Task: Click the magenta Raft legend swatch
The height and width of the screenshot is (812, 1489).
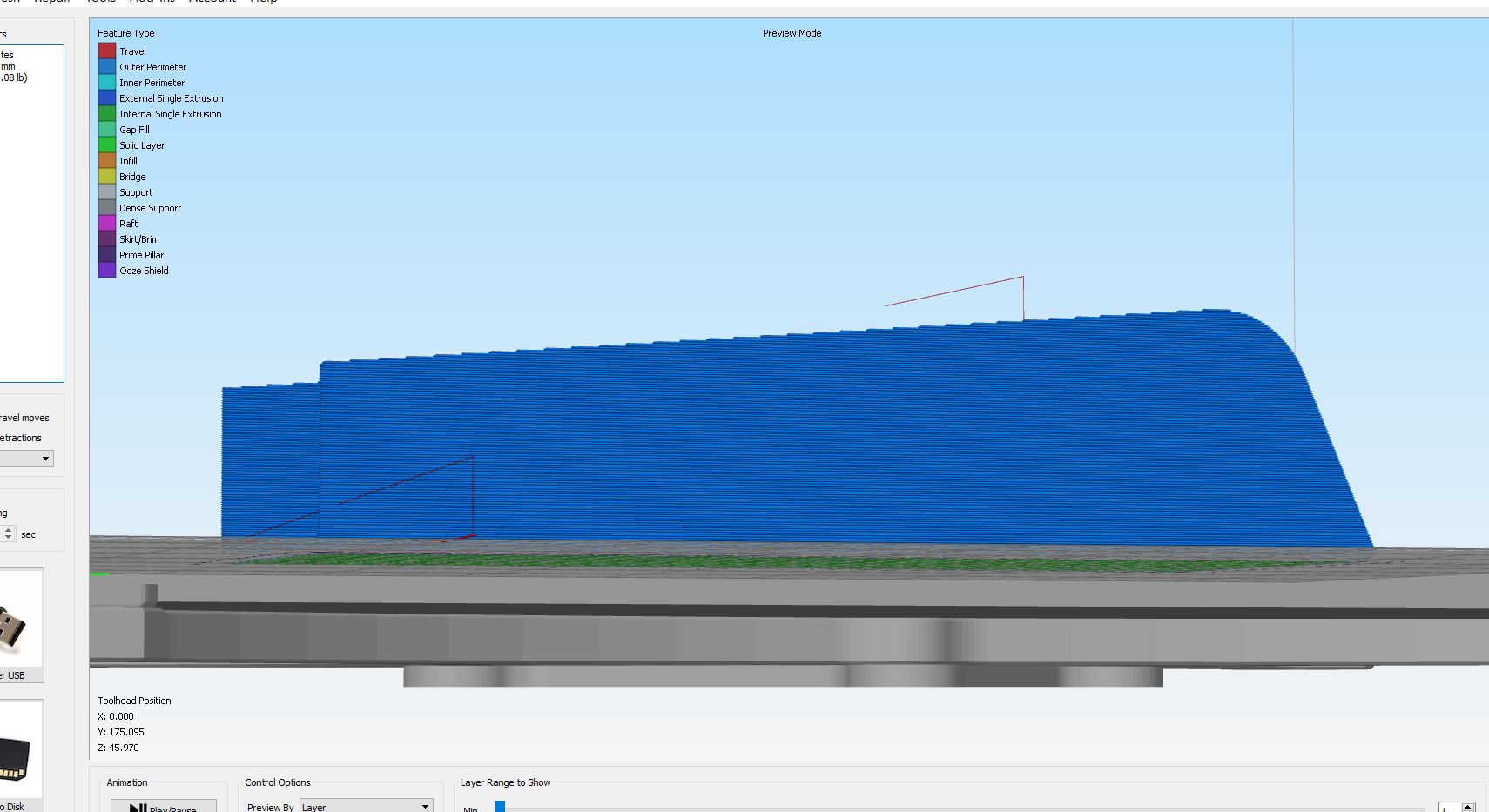Action: pyautogui.click(x=107, y=224)
